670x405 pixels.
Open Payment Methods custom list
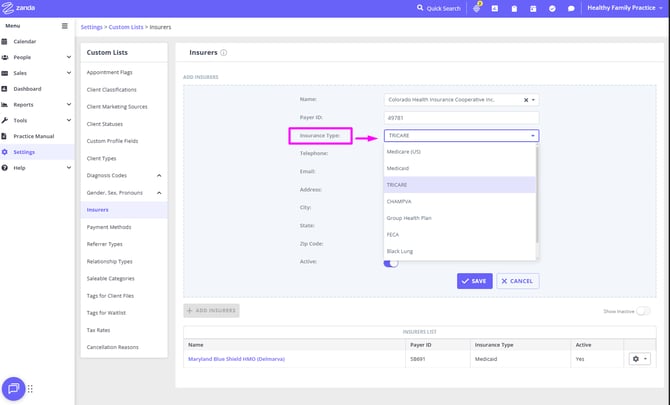pos(109,227)
